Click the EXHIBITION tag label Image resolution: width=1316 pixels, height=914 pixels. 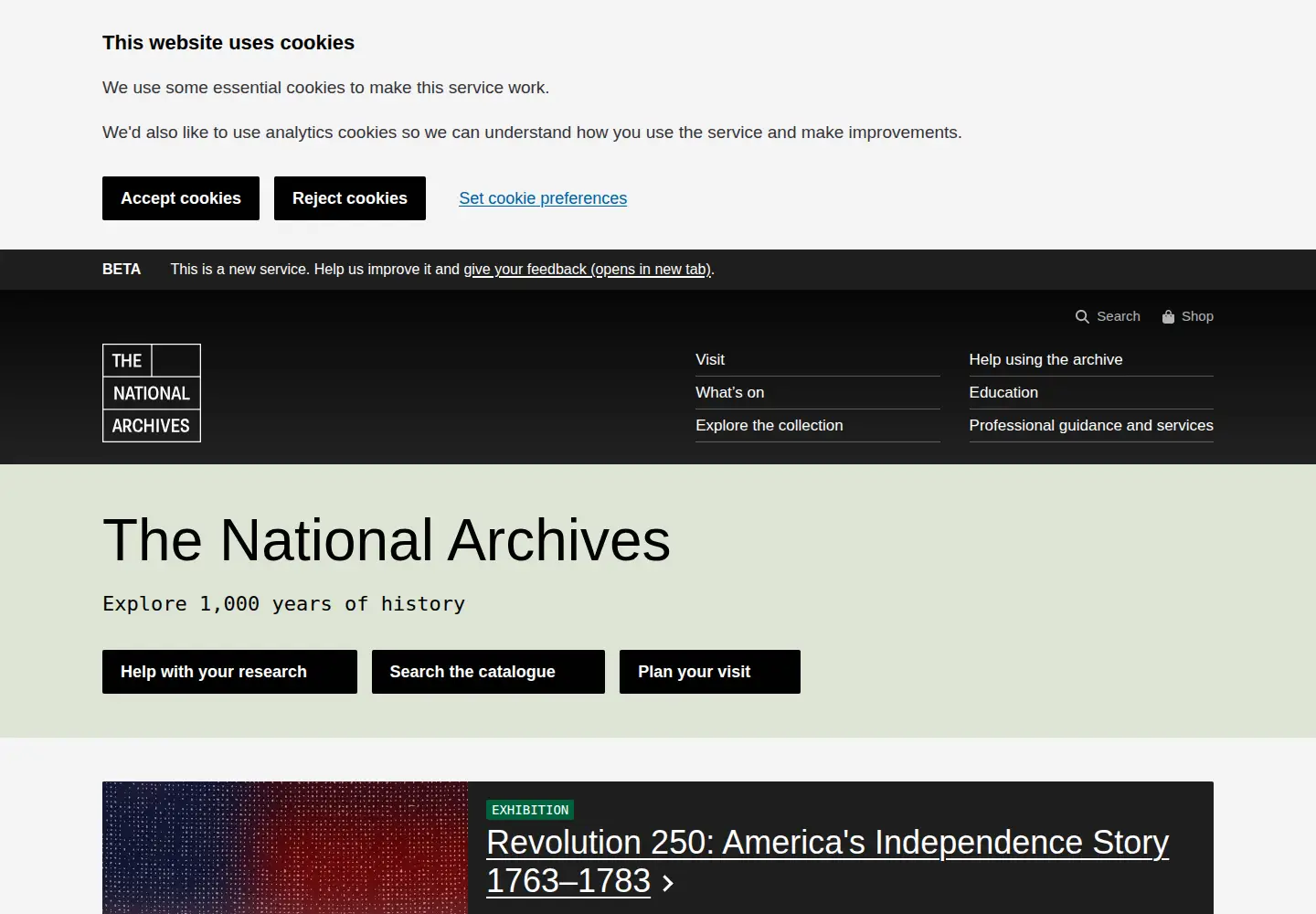[530, 810]
